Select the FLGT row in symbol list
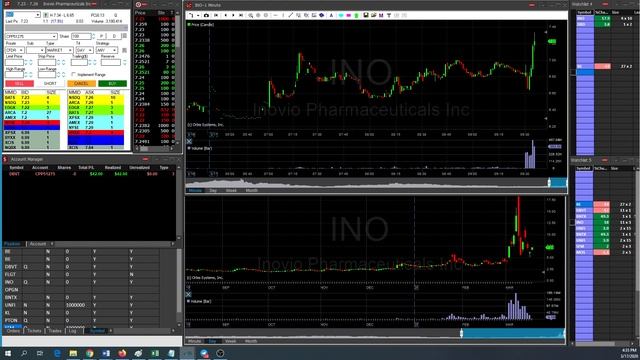This screenshot has width=640, height=360. point(82,274)
